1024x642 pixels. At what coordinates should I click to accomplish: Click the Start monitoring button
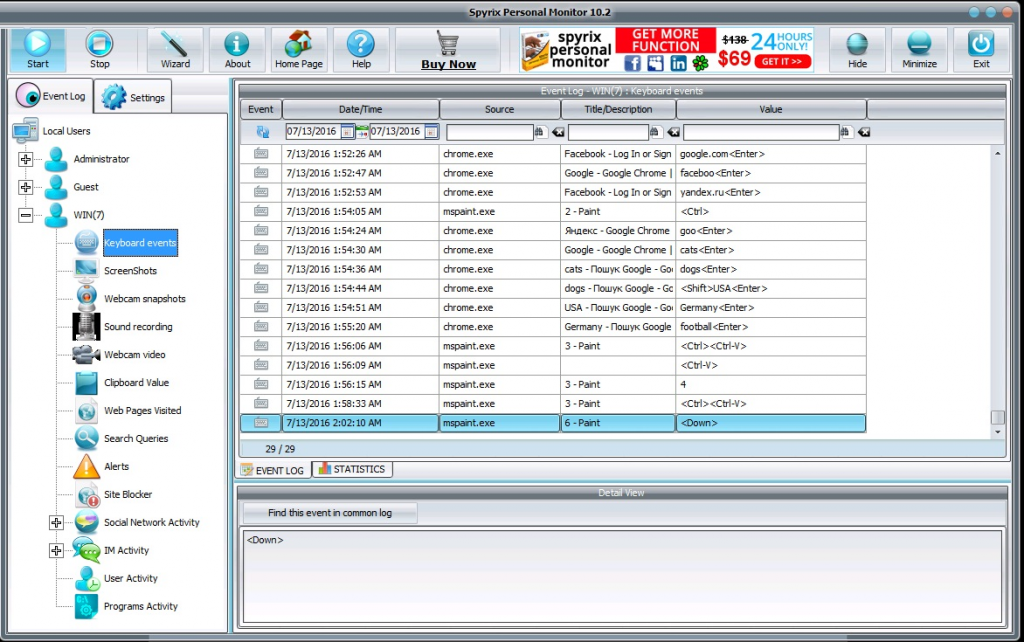[38, 49]
